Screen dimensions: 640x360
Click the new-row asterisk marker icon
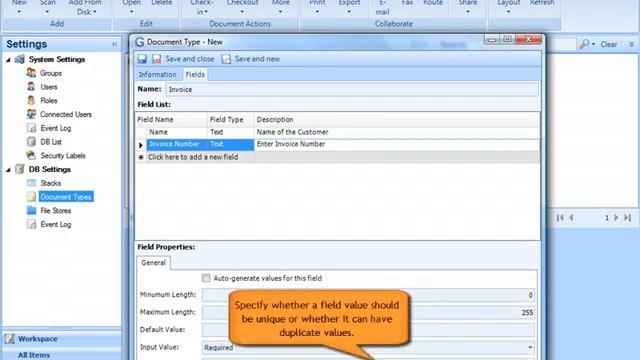tap(141, 157)
